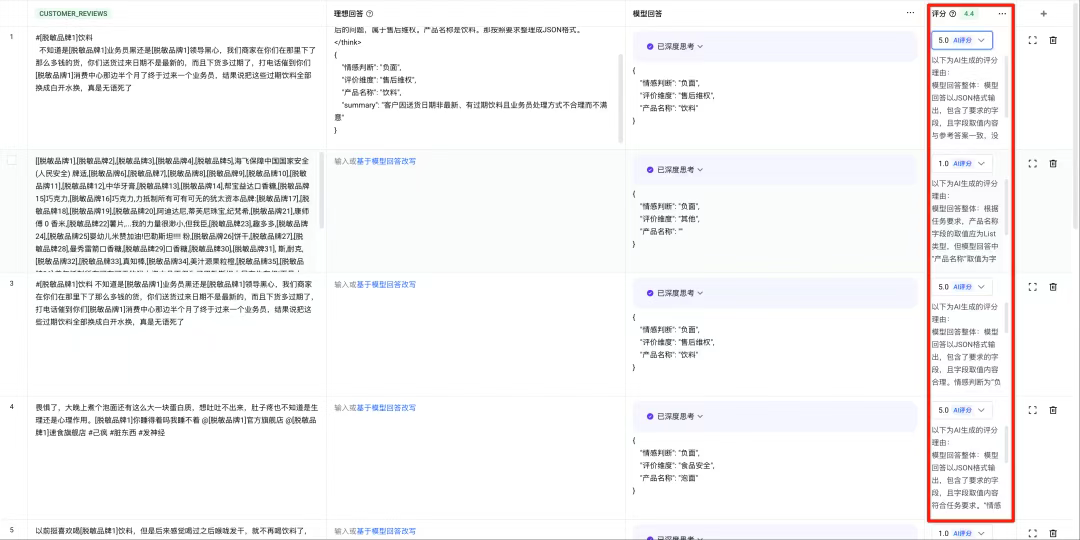1080x540 pixels.
Task: Expand row 3 to fullscreen view
Action: (x=1033, y=287)
